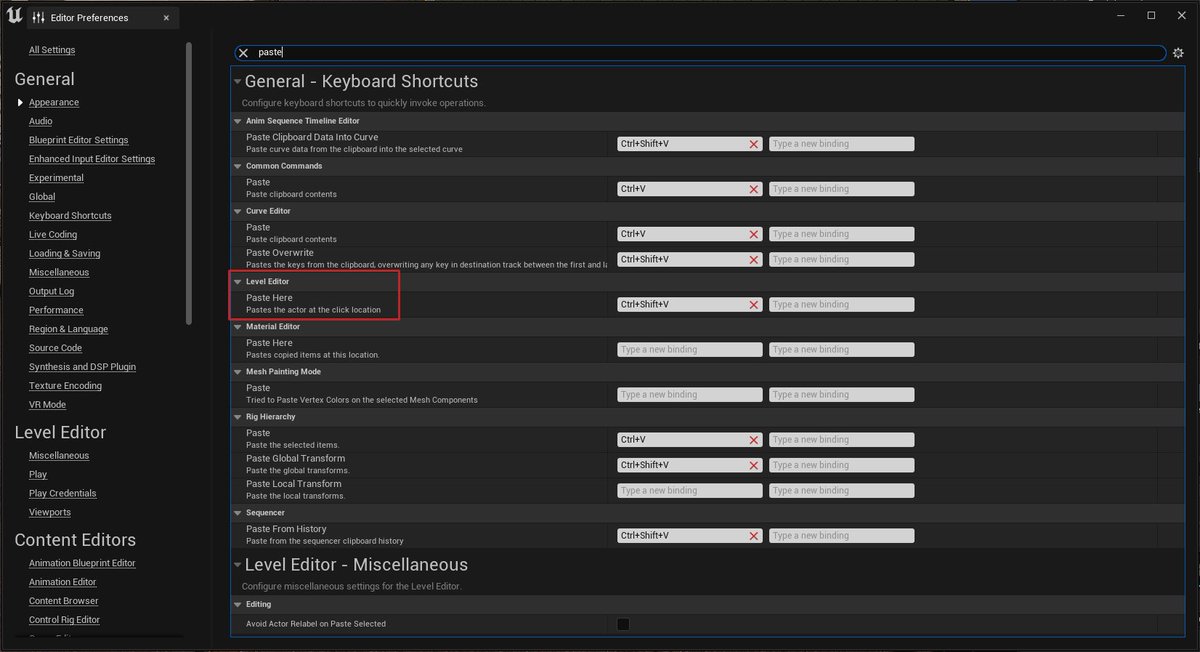1200x652 pixels.
Task: Expand the Appearance item in the sidebar
Action: click(20, 102)
